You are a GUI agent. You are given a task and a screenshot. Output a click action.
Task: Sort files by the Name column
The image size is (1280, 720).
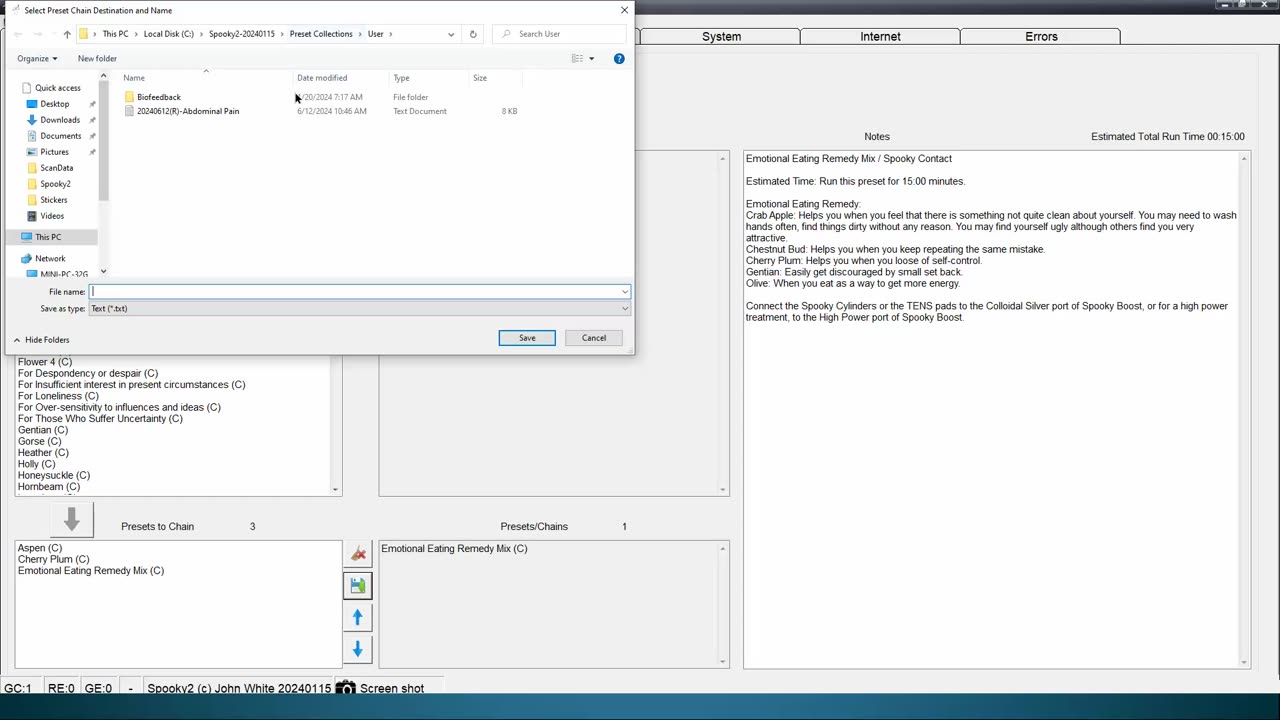click(134, 78)
